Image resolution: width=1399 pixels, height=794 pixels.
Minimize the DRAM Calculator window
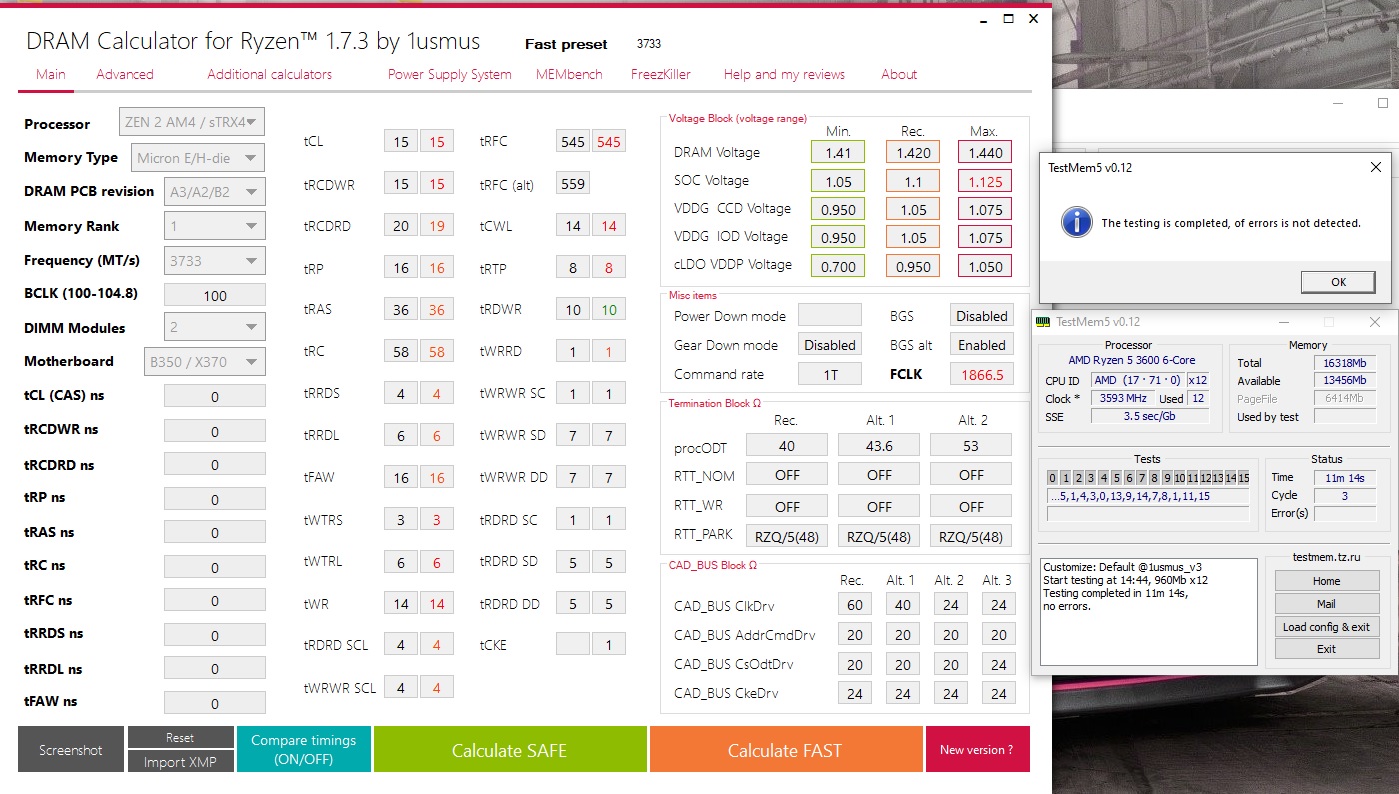tap(980, 19)
